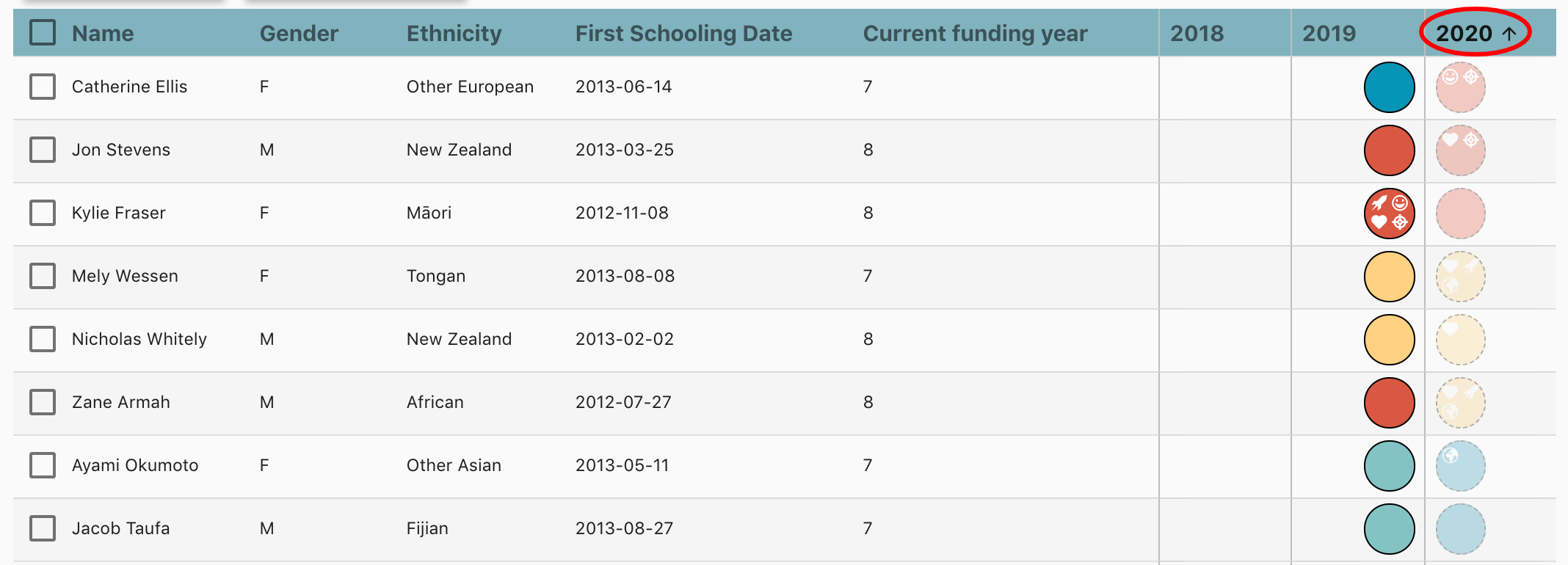Click the Ethnicity column header
The width and height of the screenshot is (1568, 565).
[x=454, y=33]
